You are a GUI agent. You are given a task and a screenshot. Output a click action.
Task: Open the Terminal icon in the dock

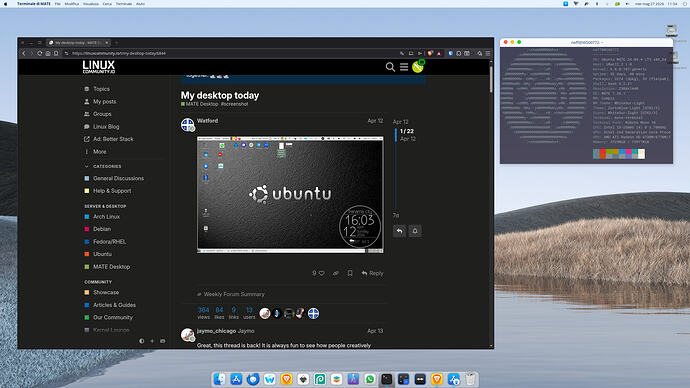click(387, 379)
